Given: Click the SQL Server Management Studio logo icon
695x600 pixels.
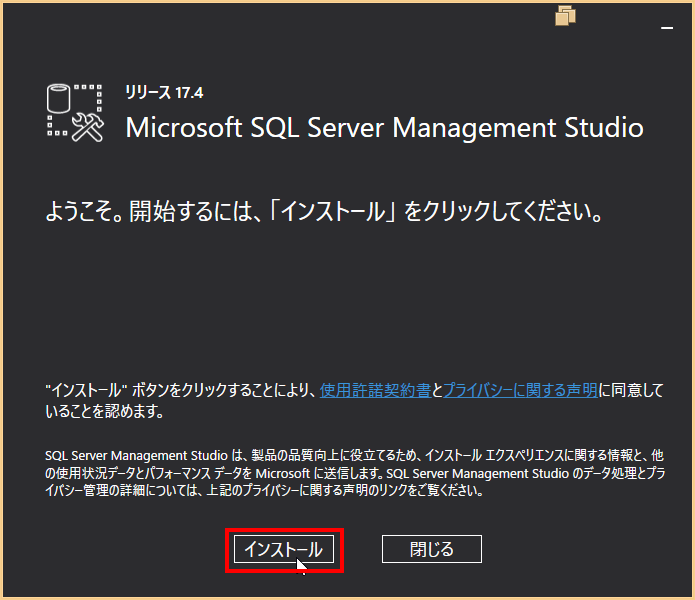Looking at the screenshot, I should click(75, 113).
